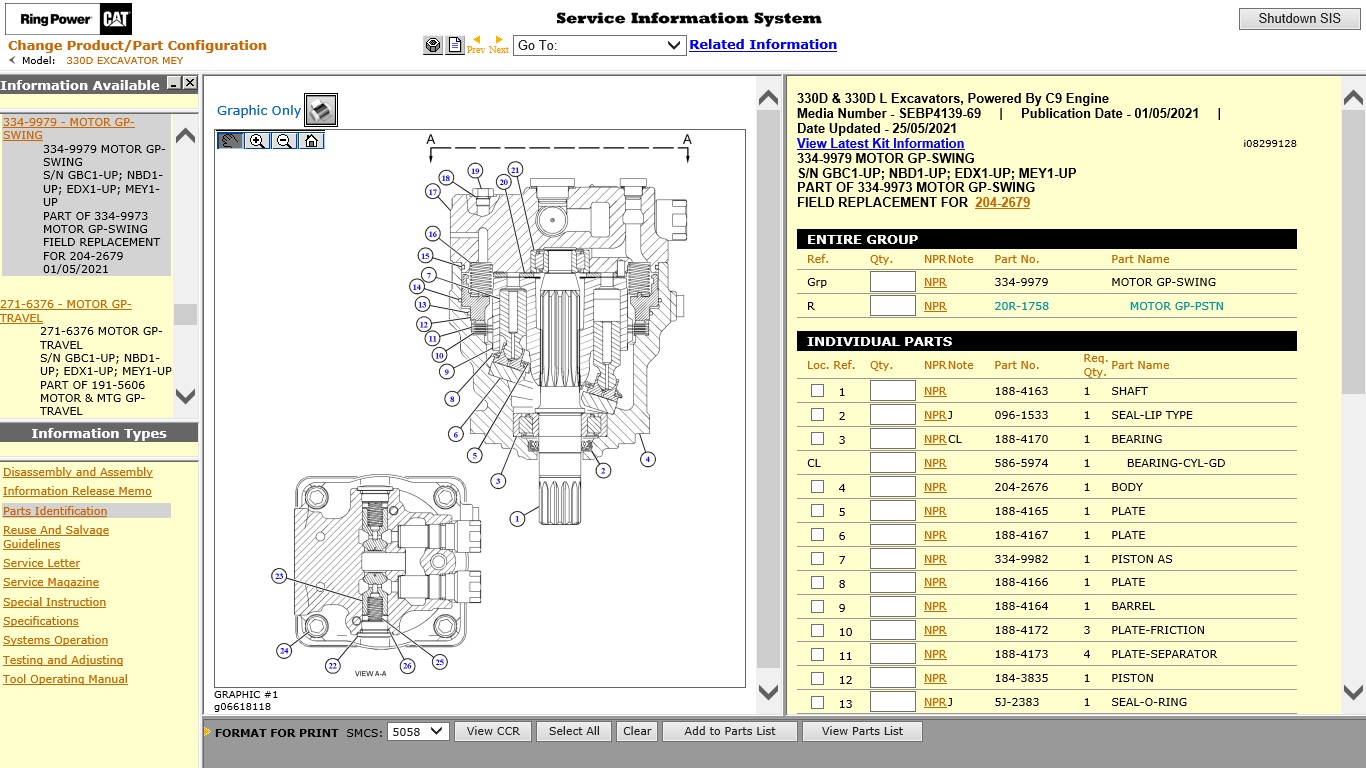Go to the previous document with Prev arrow
Image resolution: width=1366 pixels, height=768 pixels.
(476, 44)
